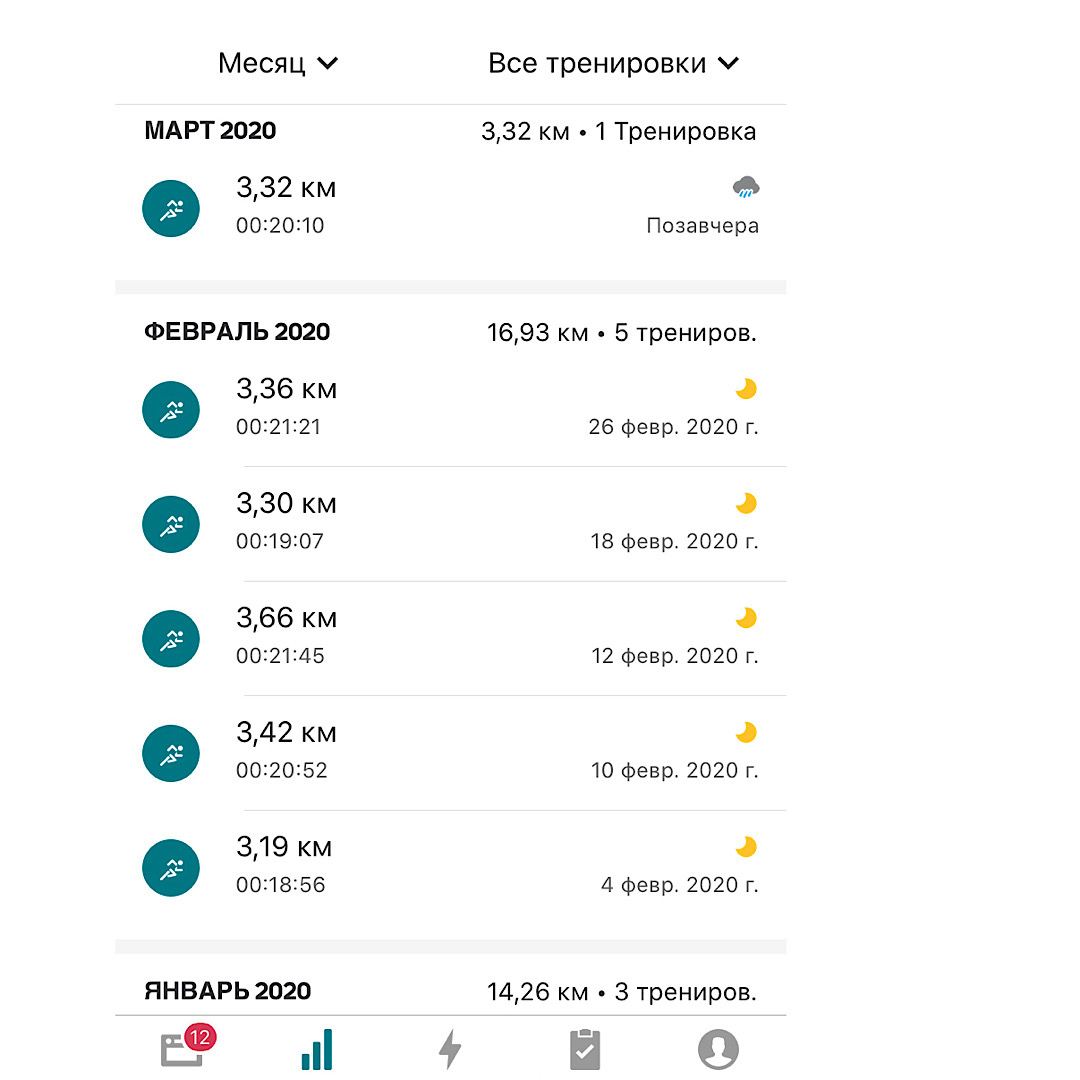Select the МАРТ 2020 section header
Screen dimensions: 1080x1080
210,131
